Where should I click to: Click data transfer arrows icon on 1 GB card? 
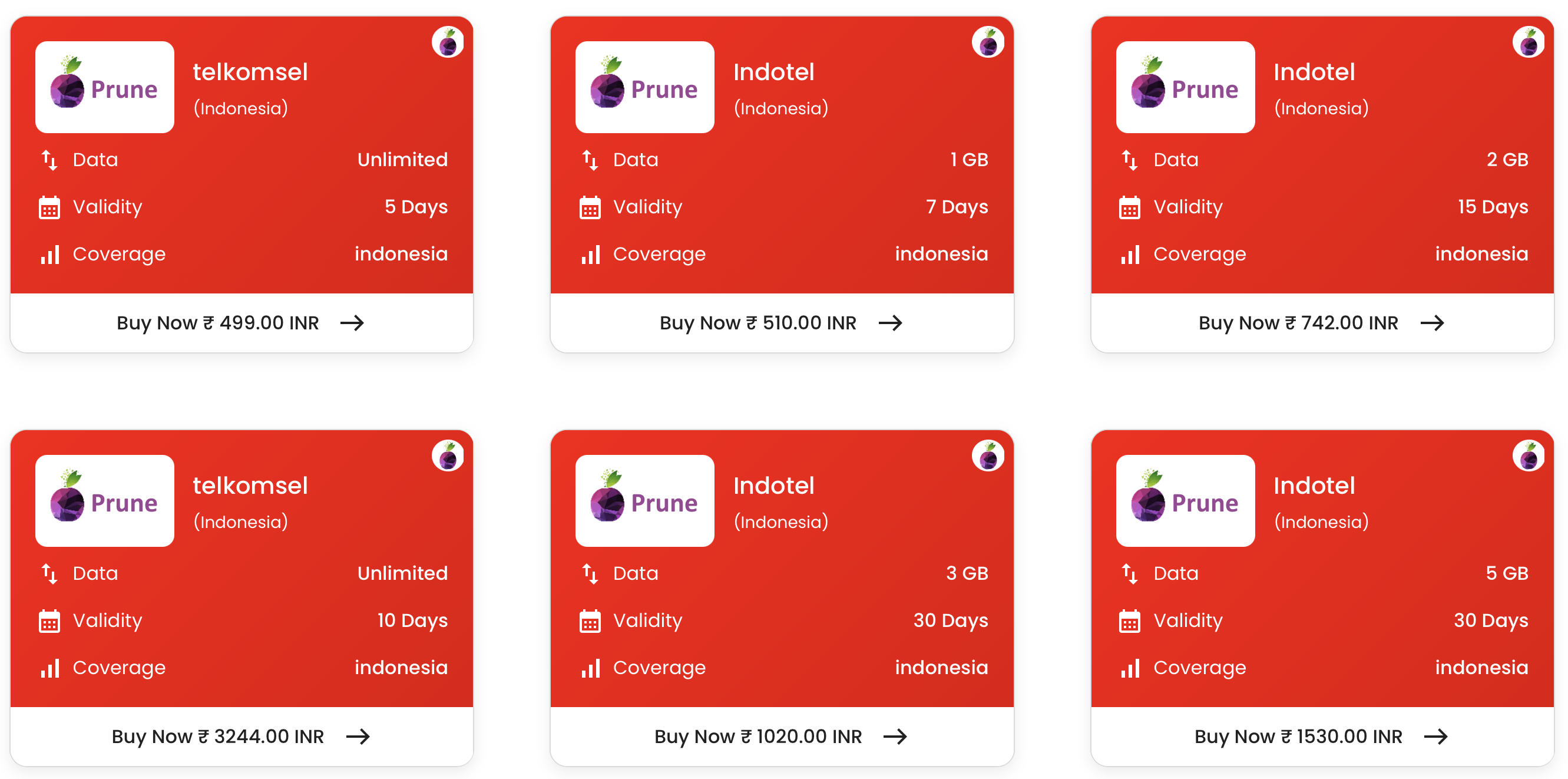click(589, 160)
